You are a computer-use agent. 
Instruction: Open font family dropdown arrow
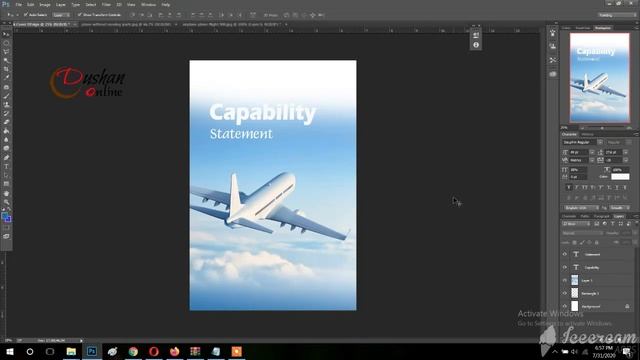click(600, 142)
